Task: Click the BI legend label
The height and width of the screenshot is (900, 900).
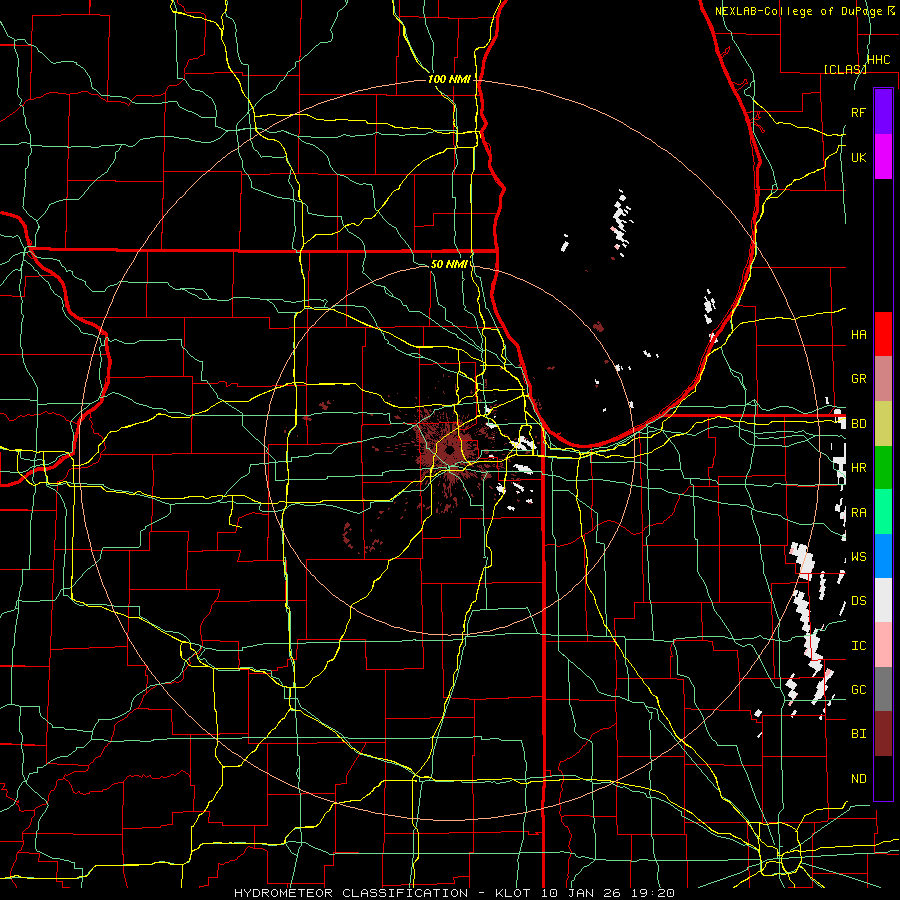Action: [858, 734]
